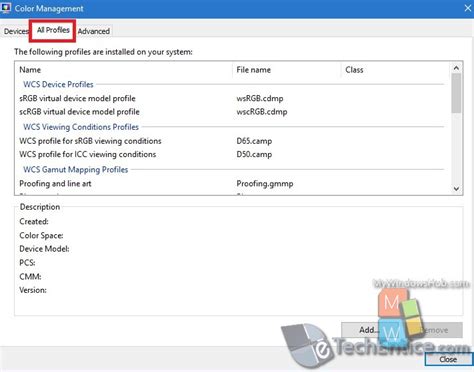The width and height of the screenshot is (474, 372).
Task: Click the wscRGB.cdmp file name
Action: pyautogui.click(x=262, y=112)
